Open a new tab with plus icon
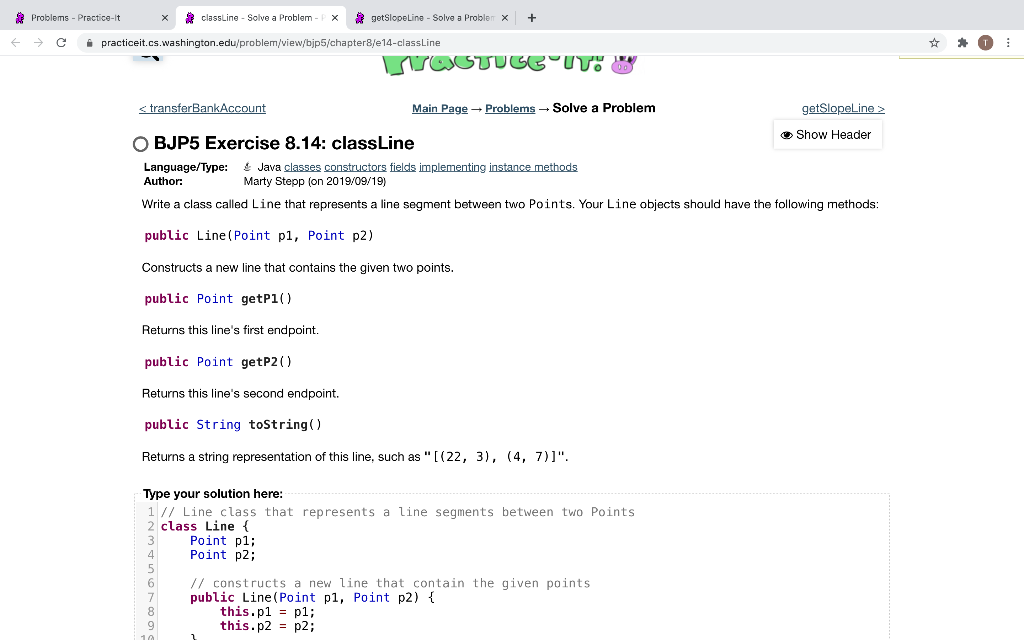The image size is (1024, 640). [532, 18]
